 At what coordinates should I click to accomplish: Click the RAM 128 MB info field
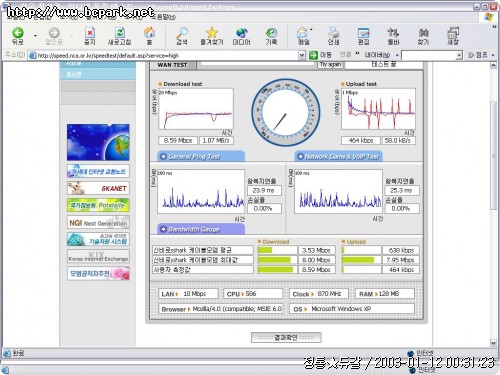(385, 294)
